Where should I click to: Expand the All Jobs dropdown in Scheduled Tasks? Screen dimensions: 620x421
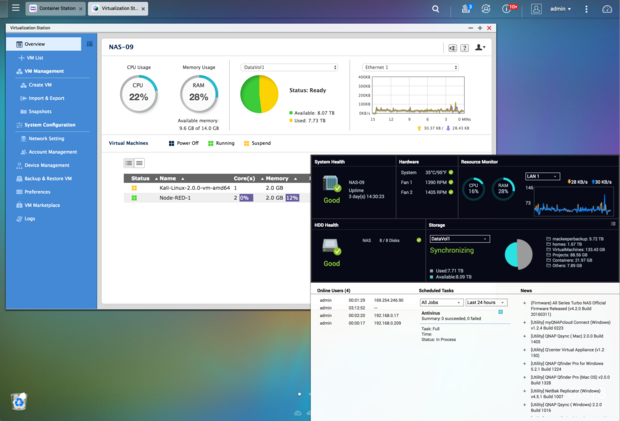(x=441, y=302)
